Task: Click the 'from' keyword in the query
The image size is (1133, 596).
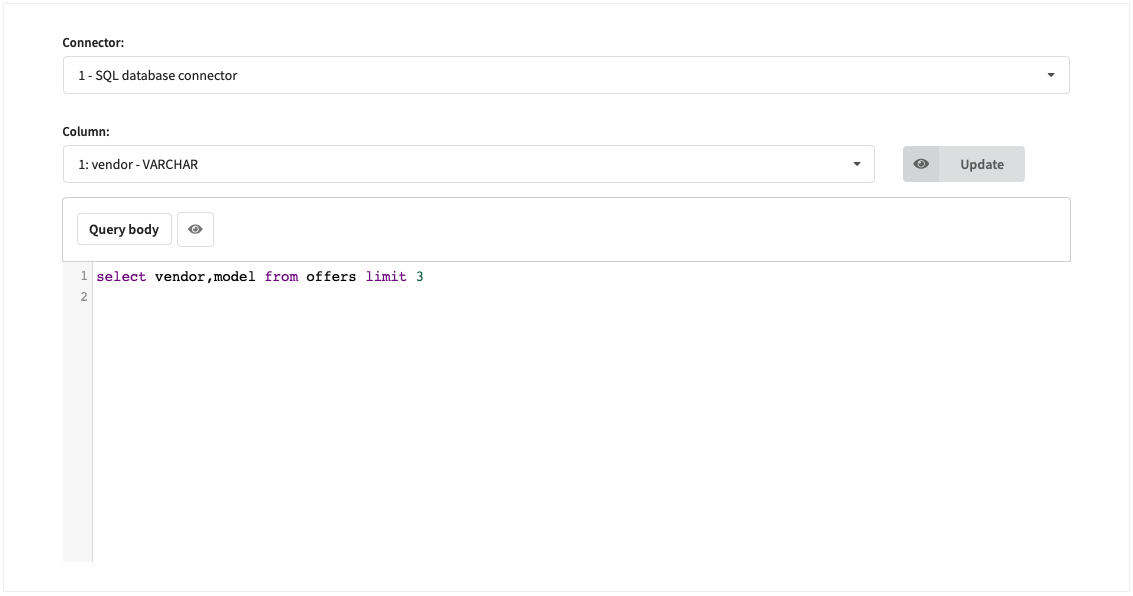Action: (x=281, y=276)
